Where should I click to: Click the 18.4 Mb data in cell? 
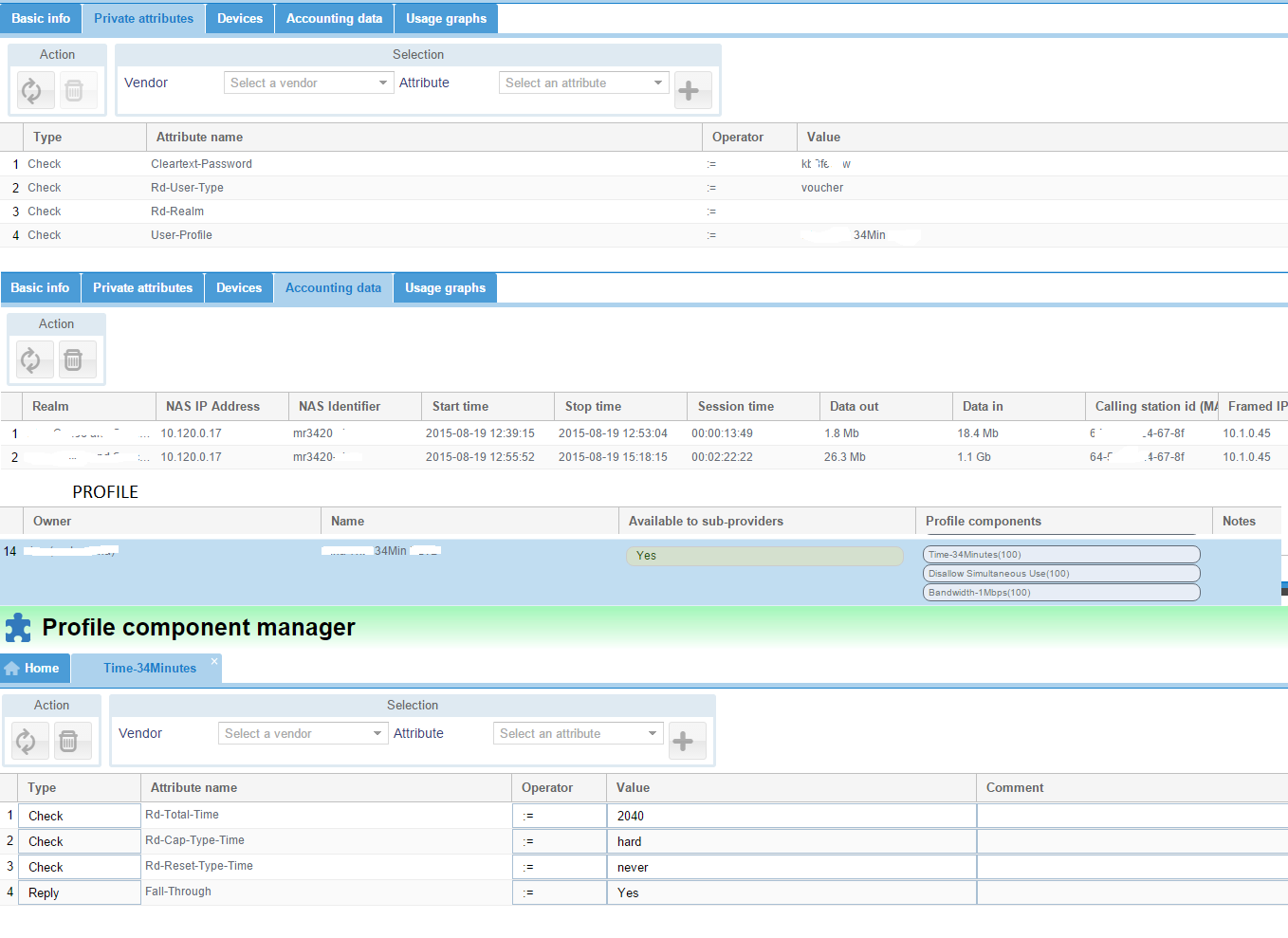coord(1019,433)
